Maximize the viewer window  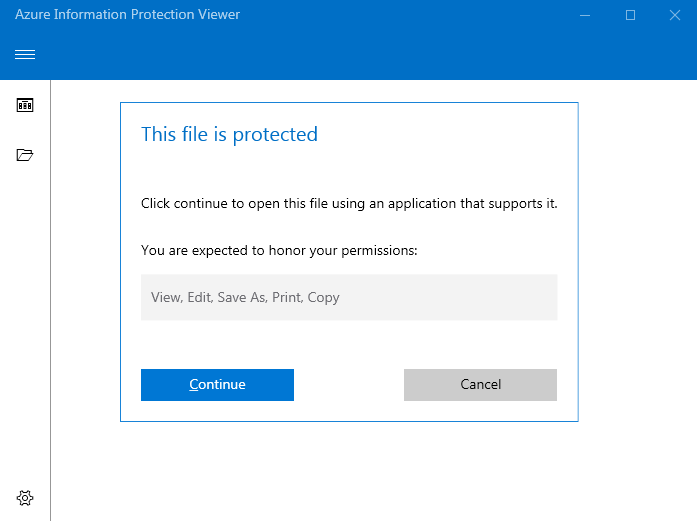click(x=630, y=15)
